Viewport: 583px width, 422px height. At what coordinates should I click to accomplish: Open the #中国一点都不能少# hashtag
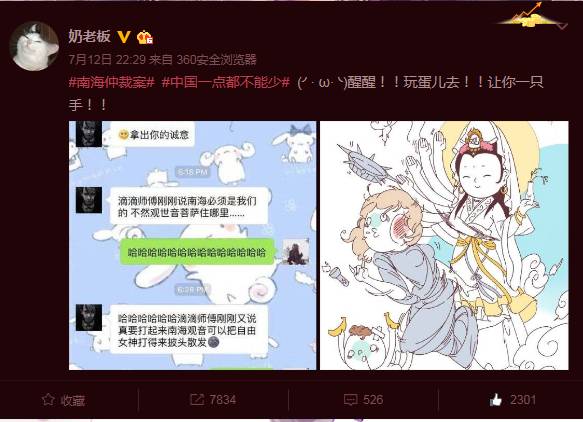226,82
